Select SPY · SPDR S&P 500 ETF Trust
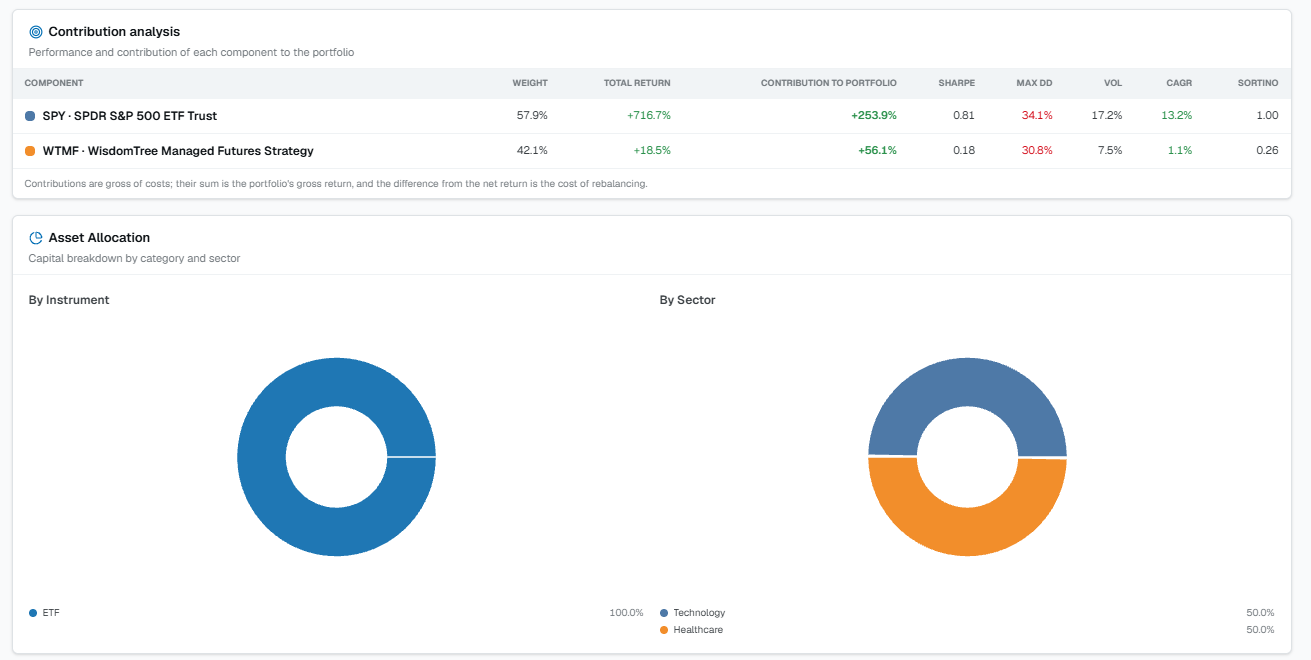The height and width of the screenshot is (660, 1311). 130,116
